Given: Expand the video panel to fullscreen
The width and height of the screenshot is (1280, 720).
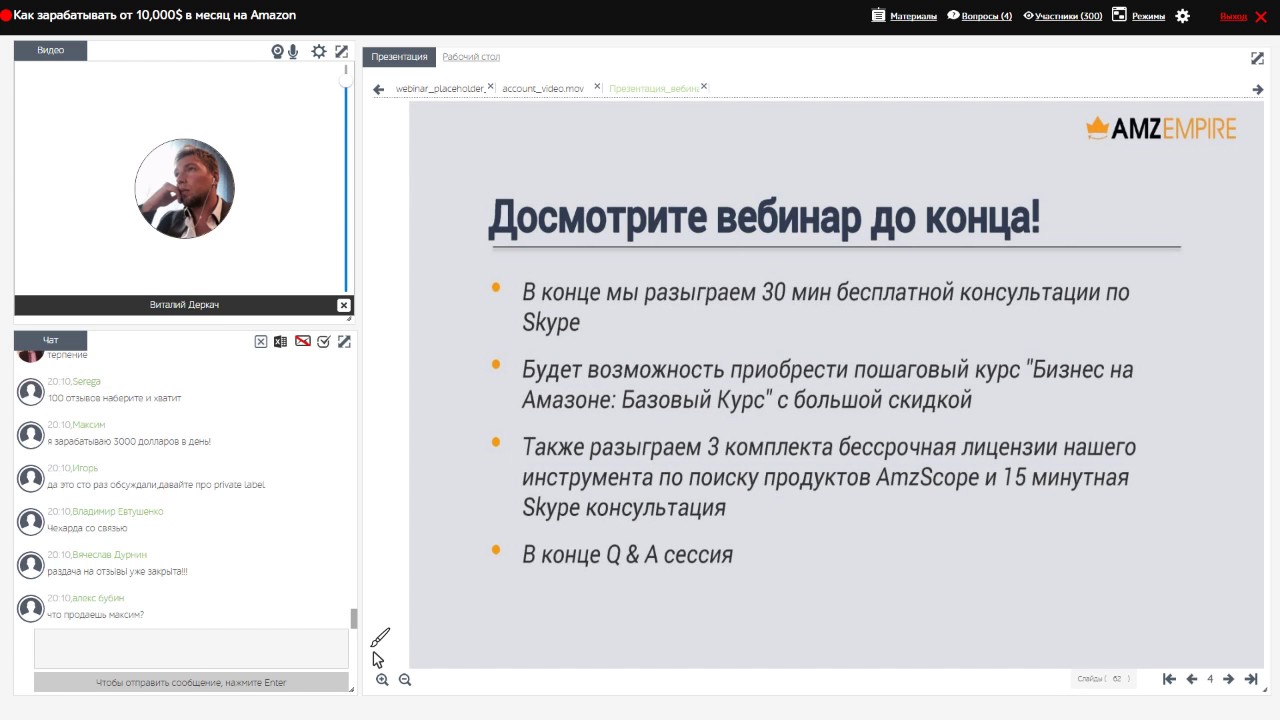Looking at the screenshot, I should pyautogui.click(x=342, y=52).
